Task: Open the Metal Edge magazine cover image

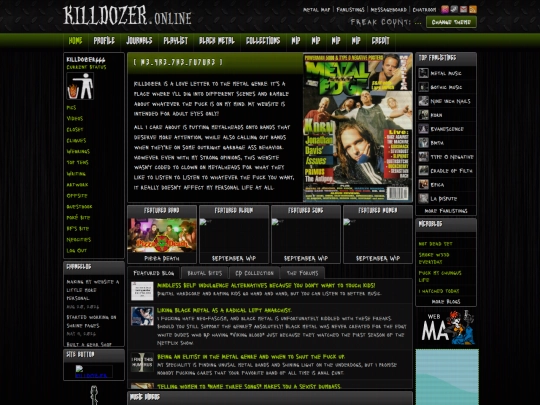Action: (x=357, y=127)
